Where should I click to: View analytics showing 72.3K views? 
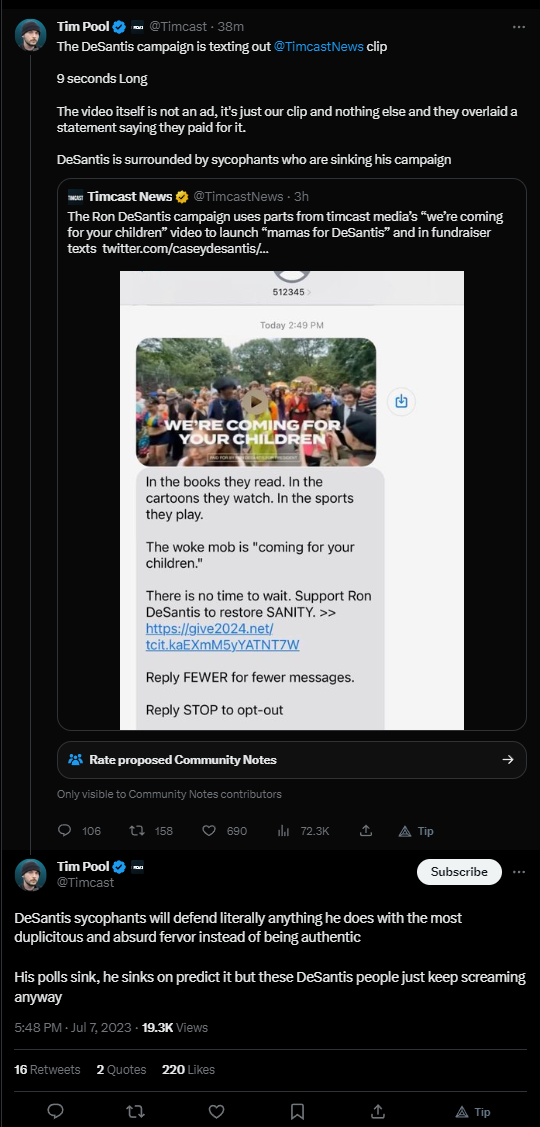303,831
